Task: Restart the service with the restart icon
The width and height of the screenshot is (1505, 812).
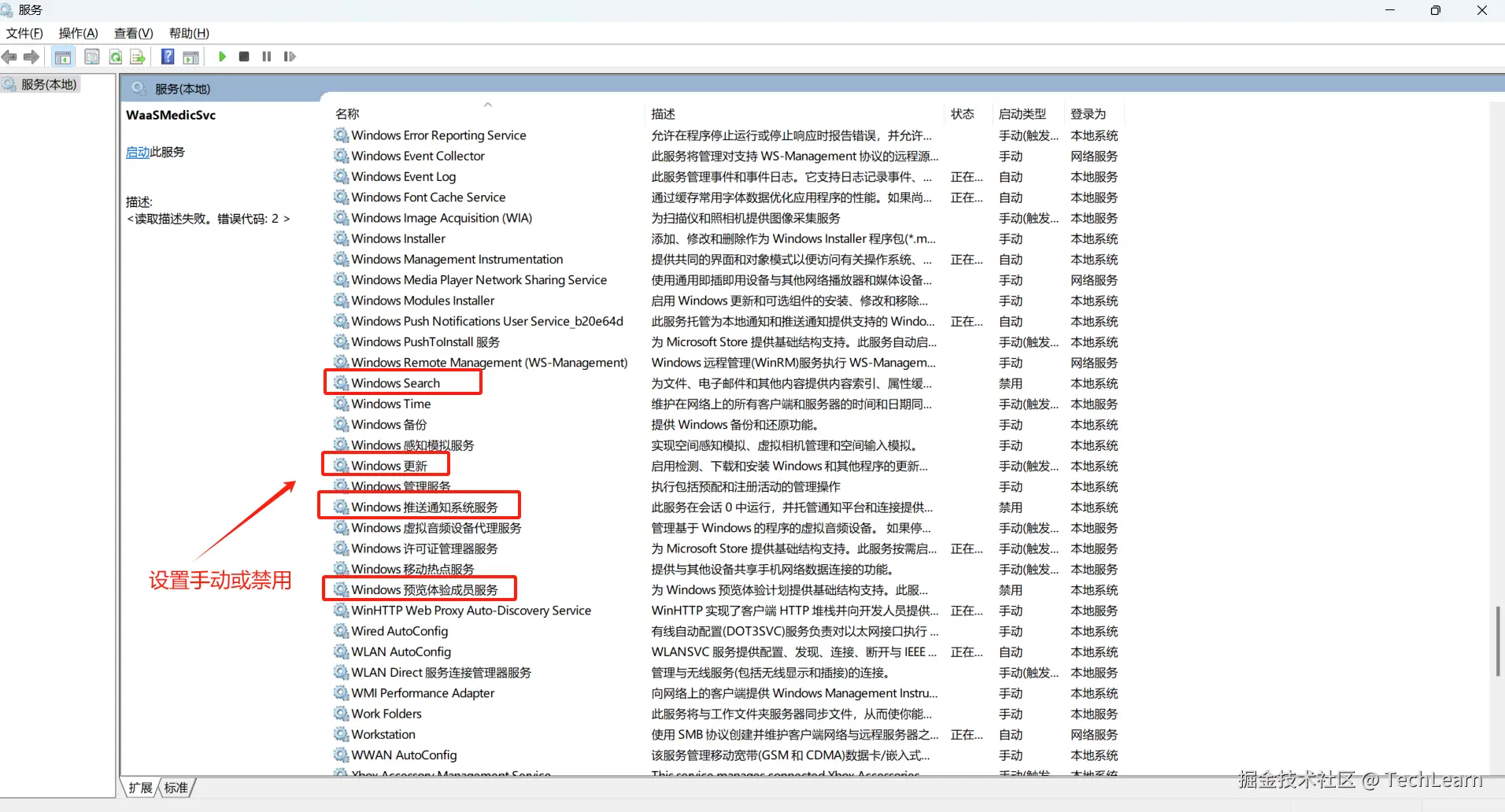Action: click(x=290, y=57)
